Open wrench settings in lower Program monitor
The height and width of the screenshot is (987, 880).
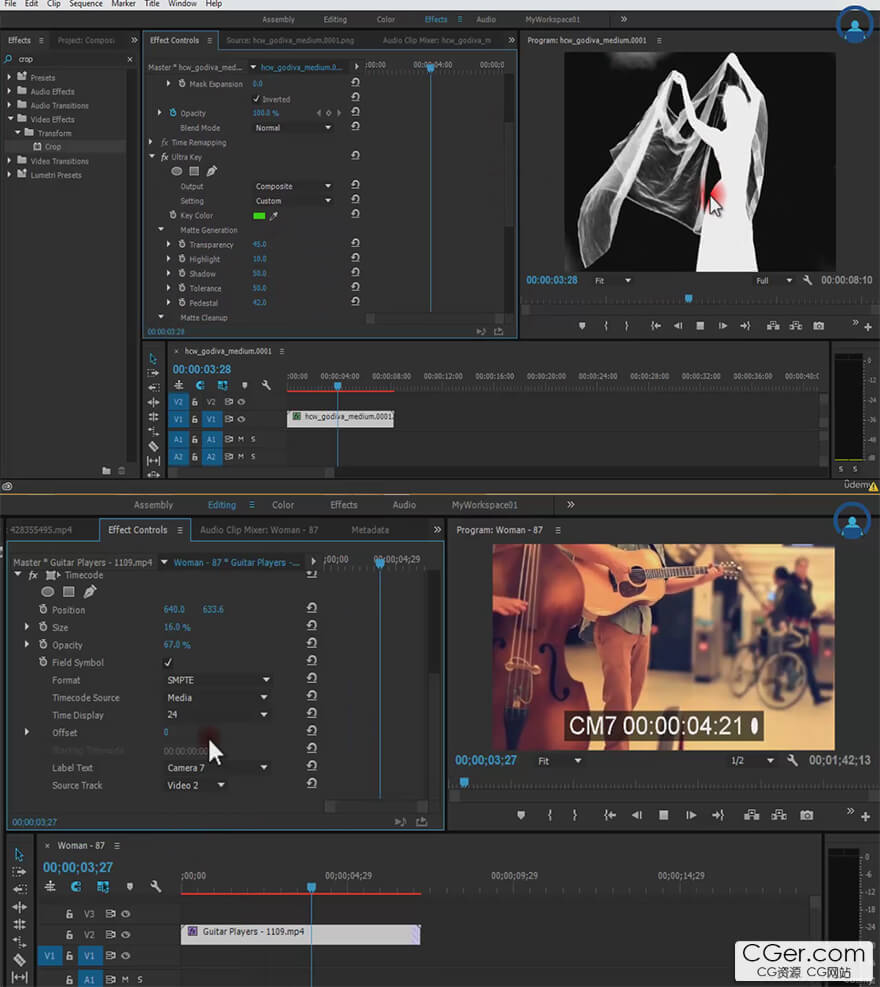coord(792,760)
